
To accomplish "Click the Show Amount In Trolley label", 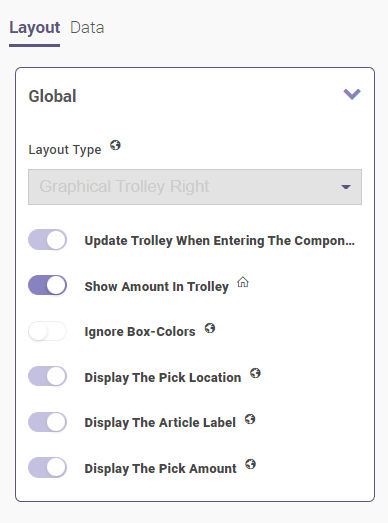I will tap(156, 287).
